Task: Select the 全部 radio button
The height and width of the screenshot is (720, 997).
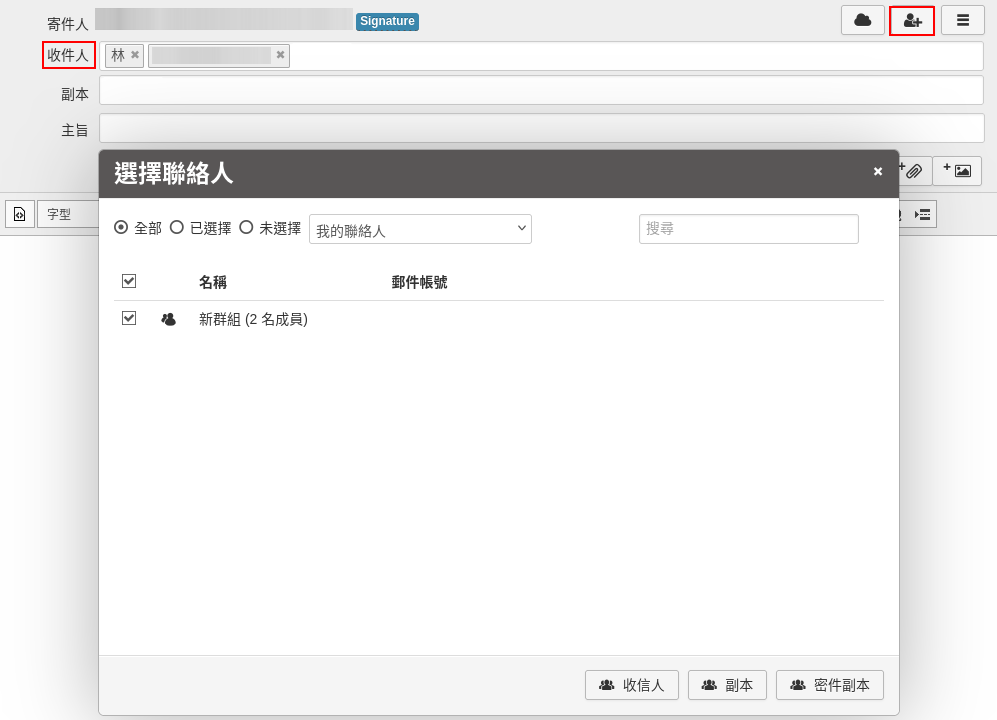Action: coord(121,227)
